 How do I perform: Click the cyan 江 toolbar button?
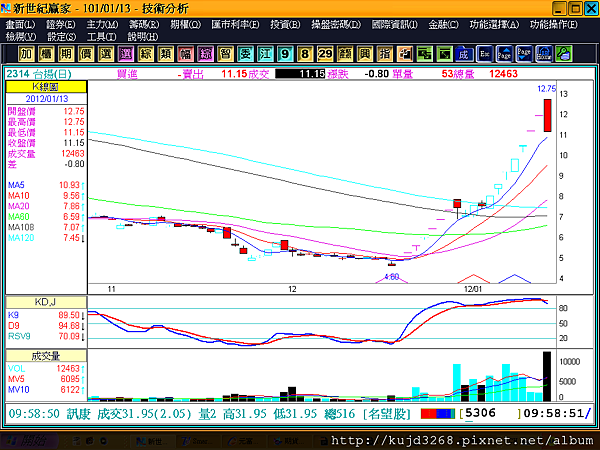click(x=265, y=54)
